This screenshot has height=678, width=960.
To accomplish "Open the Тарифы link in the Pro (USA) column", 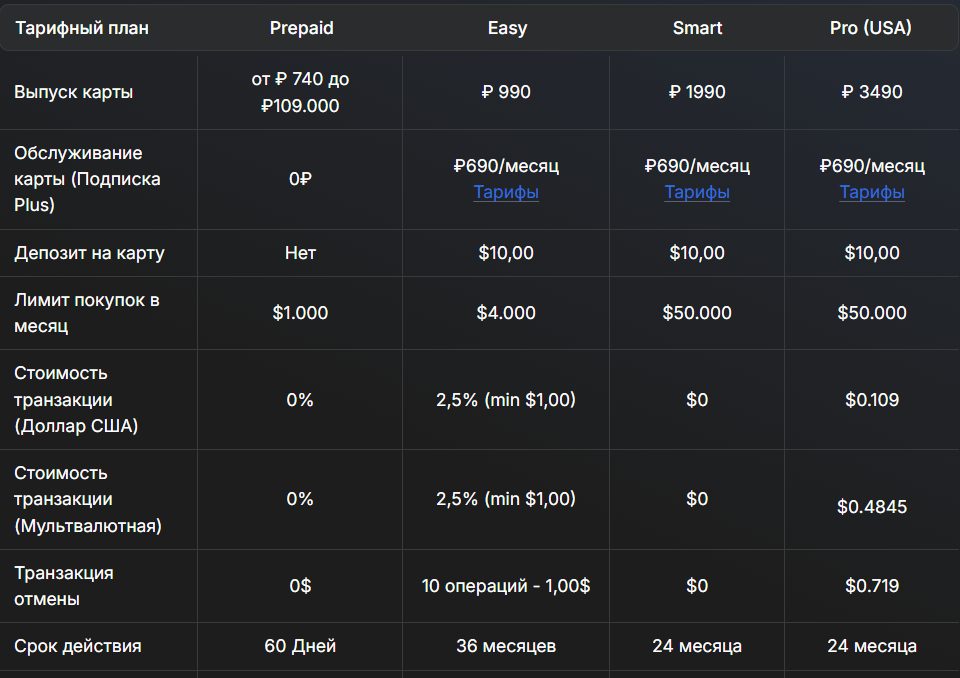I will tap(872, 192).
